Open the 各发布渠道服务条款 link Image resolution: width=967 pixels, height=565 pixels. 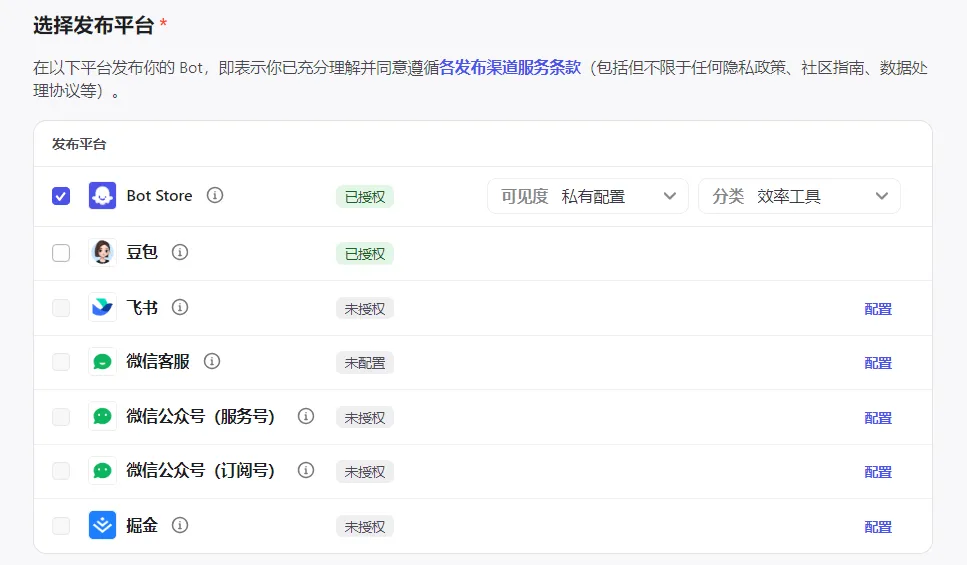(x=510, y=69)
